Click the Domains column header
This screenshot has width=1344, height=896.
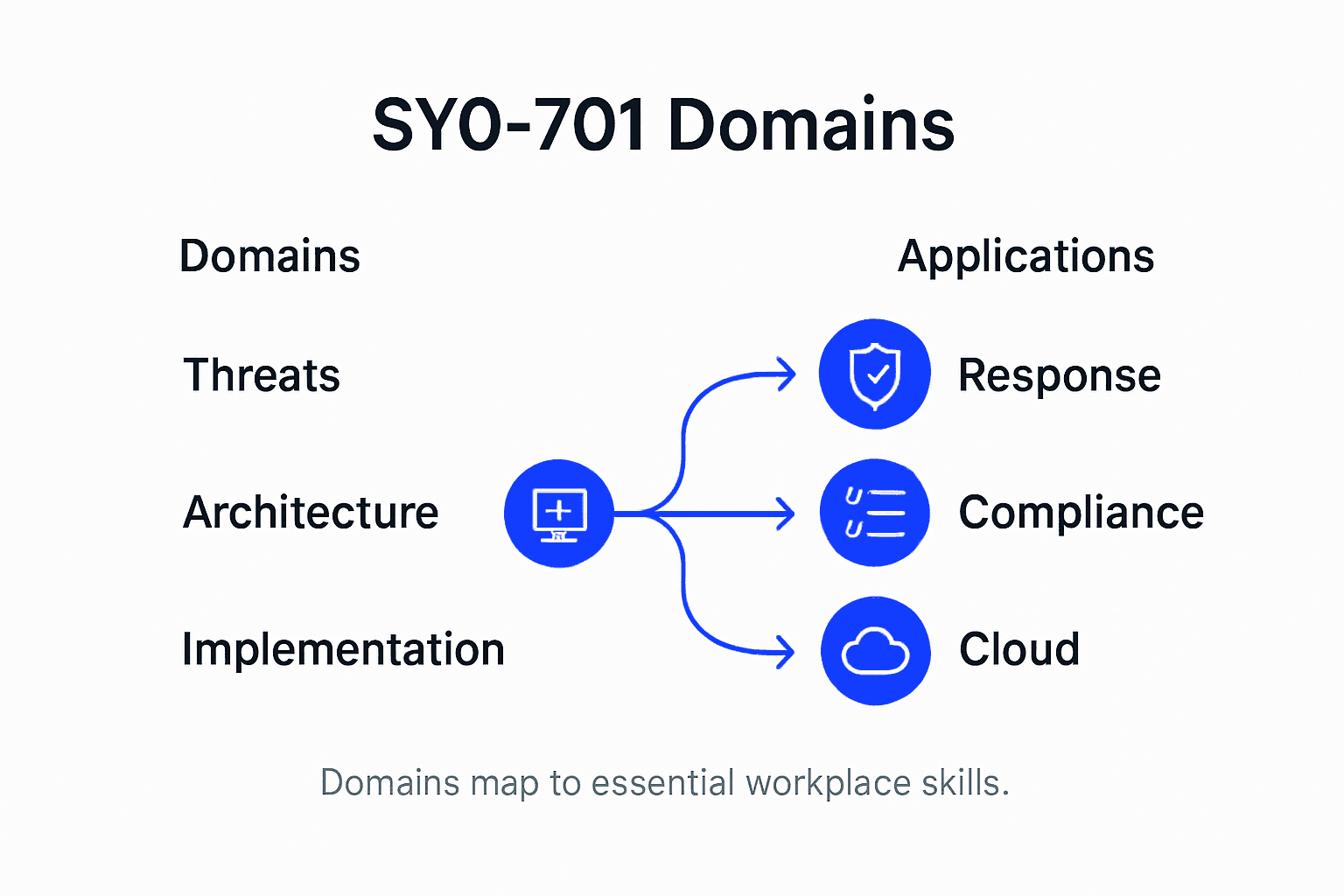point(269,255)
